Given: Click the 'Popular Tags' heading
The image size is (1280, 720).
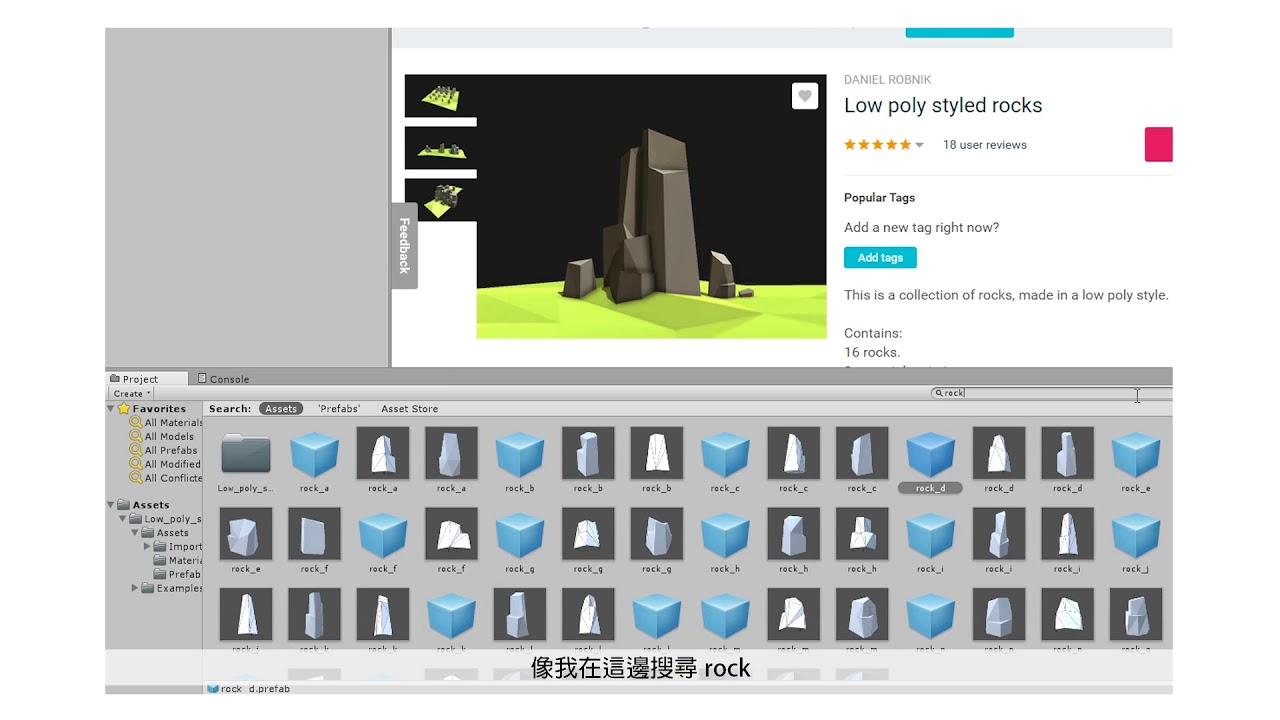Looking at the screenshot, I should [x=879, y=198].
